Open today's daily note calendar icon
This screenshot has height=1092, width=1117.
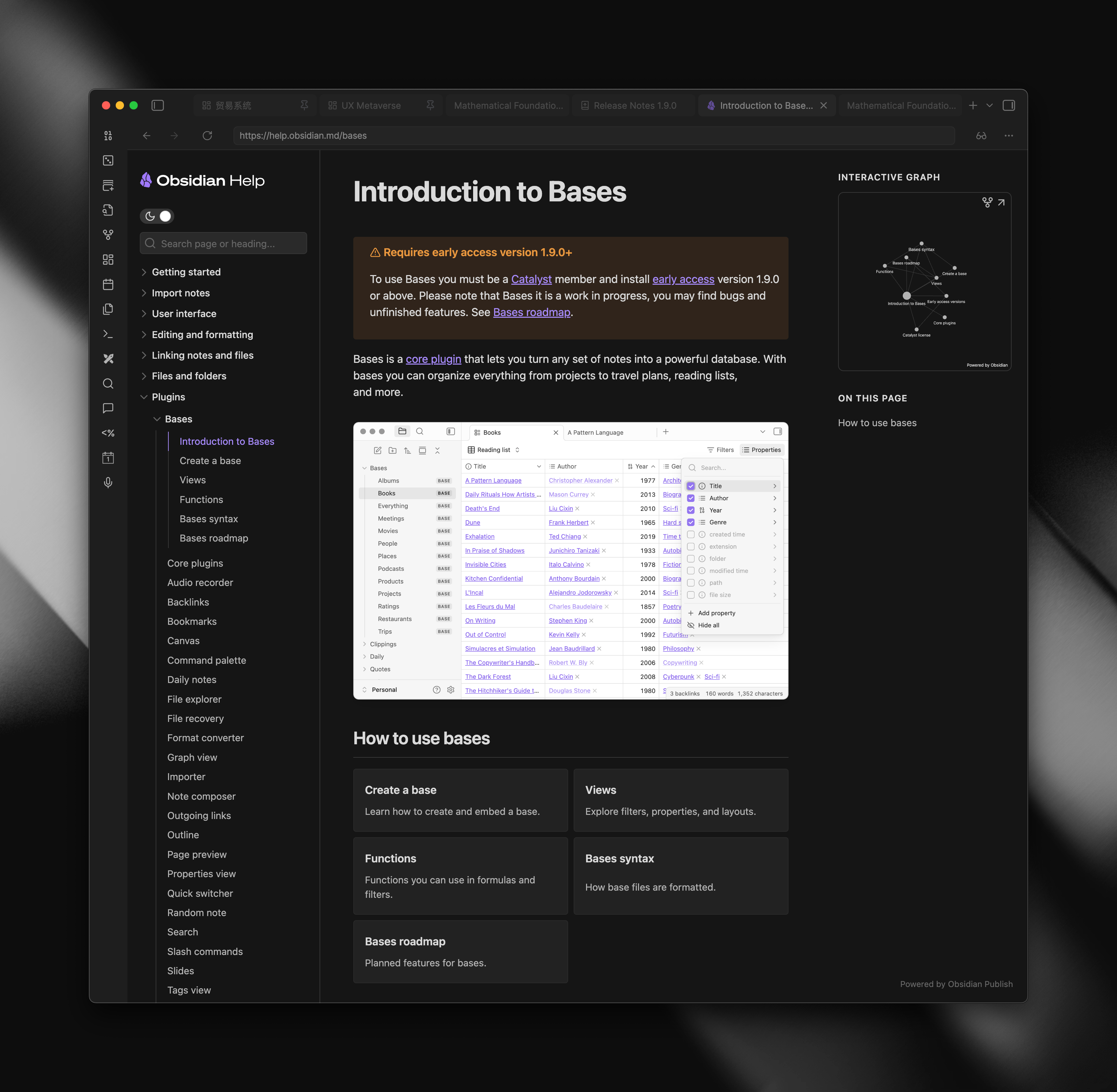[x=108, y=284]
